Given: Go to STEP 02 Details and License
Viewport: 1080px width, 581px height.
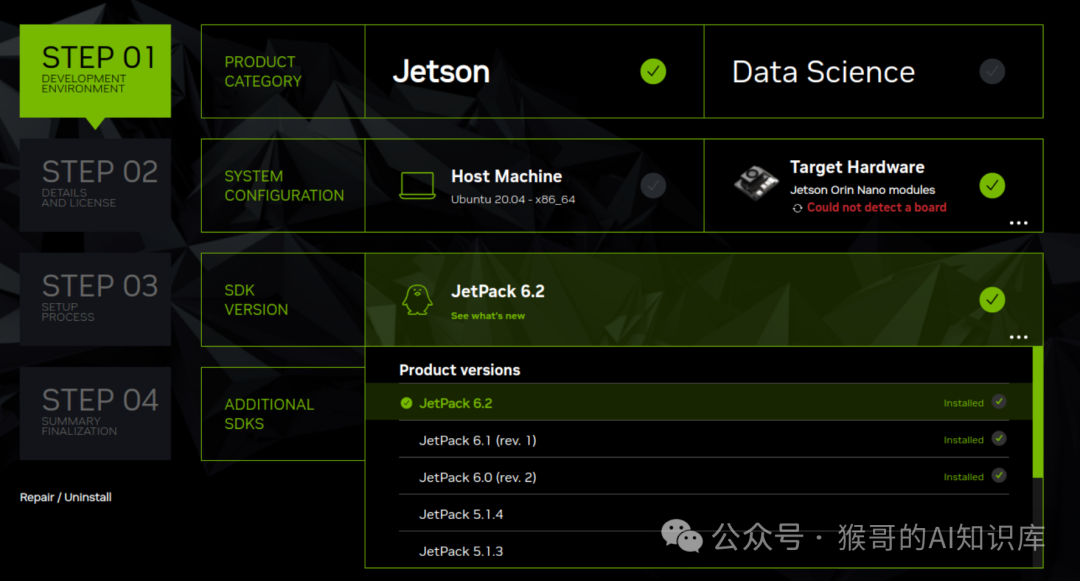Looking at the screenshot, I should [x=95, y=185].
